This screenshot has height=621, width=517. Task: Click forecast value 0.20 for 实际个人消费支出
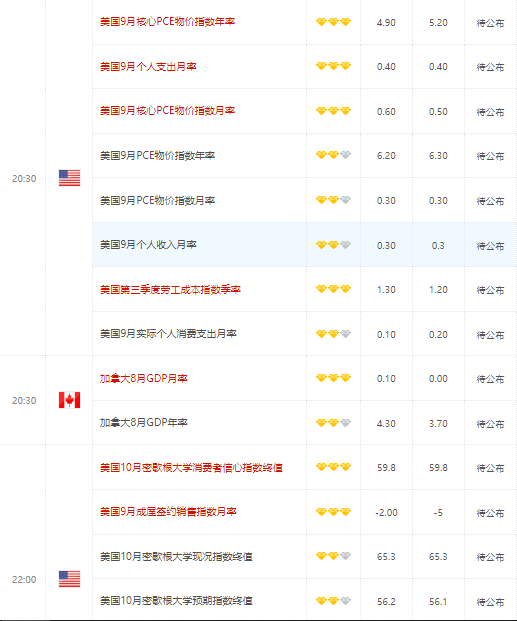point(438,335)
